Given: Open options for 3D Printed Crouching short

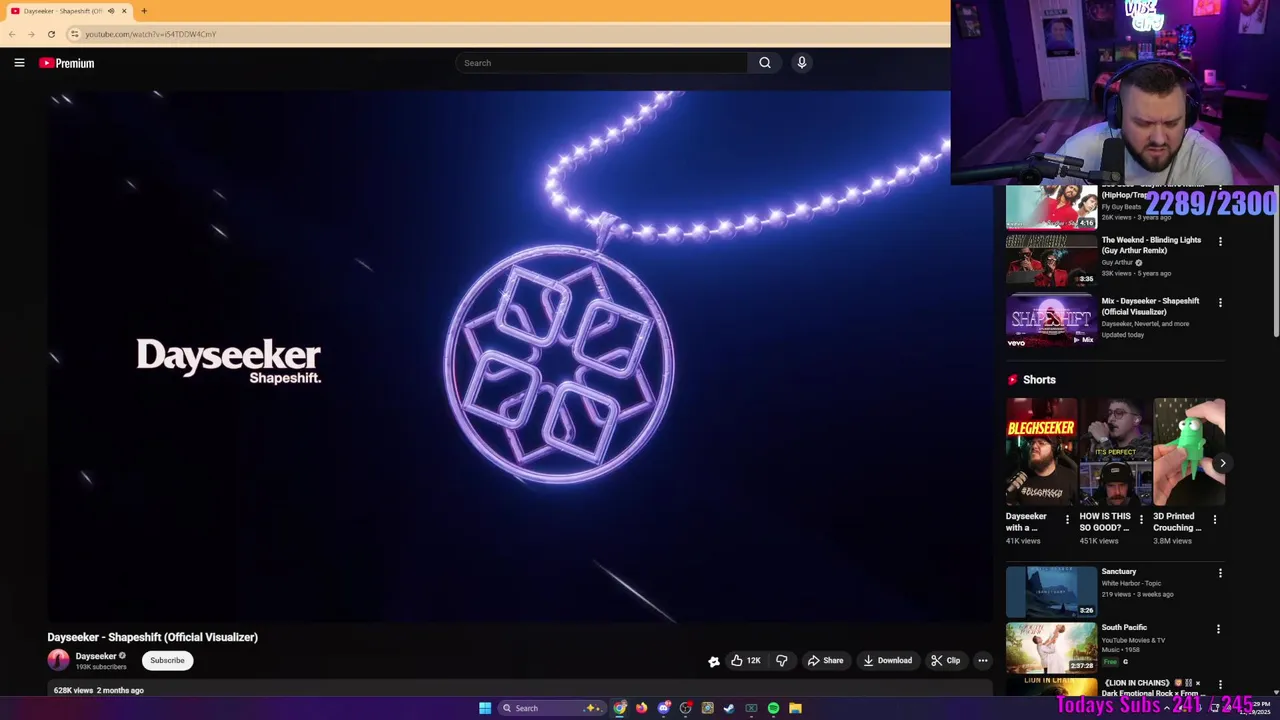Looking at the screenshot, I should click(x=1215, y=520).
